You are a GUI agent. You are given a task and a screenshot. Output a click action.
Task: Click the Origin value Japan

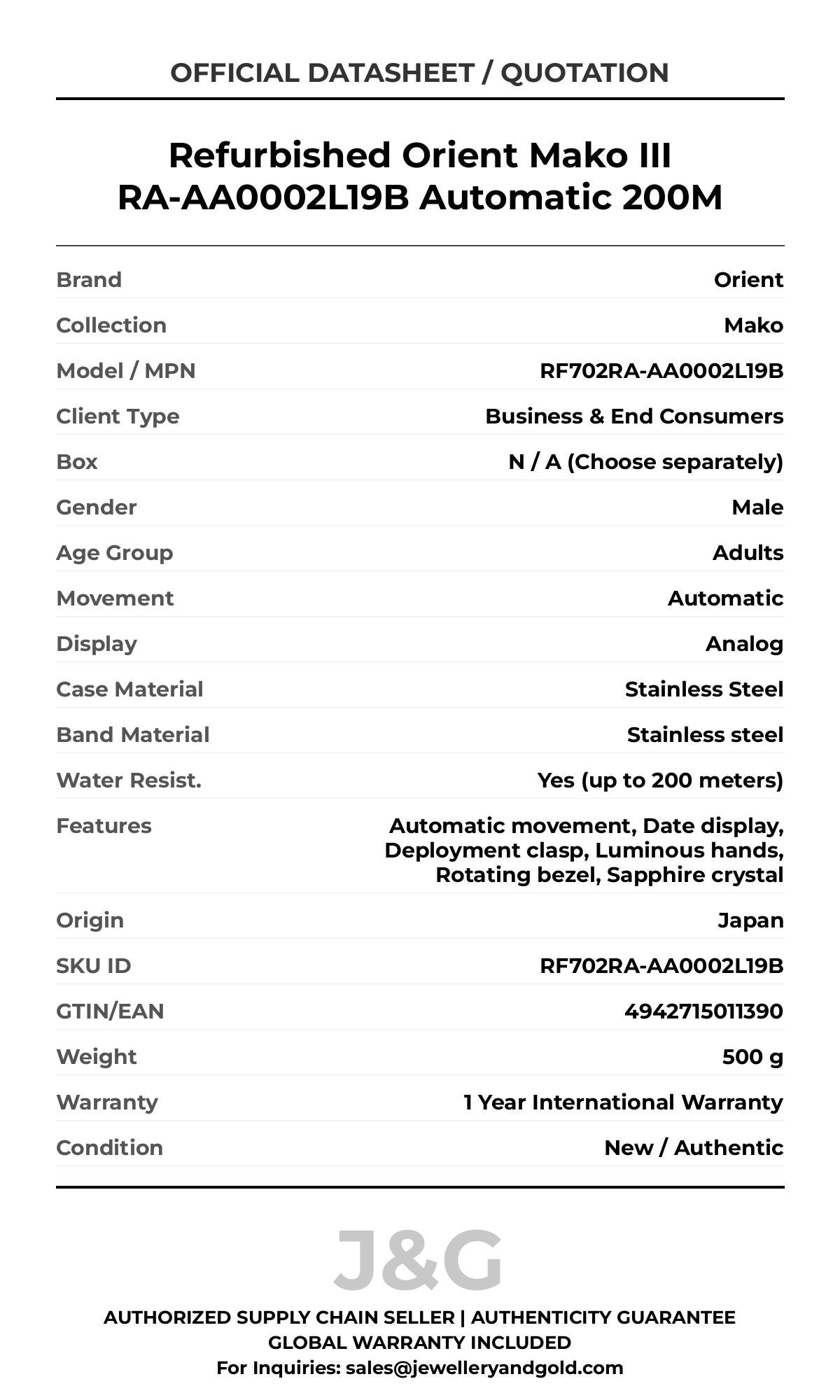coord(750,920)
